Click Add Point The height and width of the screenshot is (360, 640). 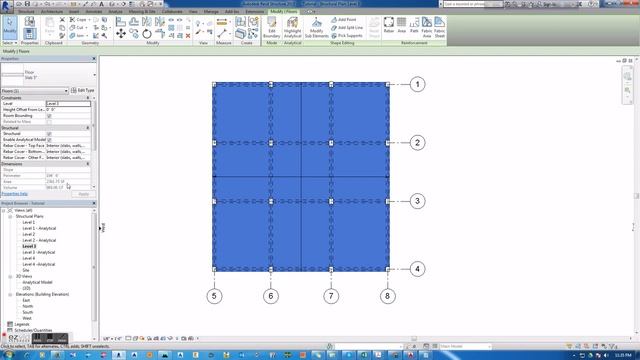[344, 20]
